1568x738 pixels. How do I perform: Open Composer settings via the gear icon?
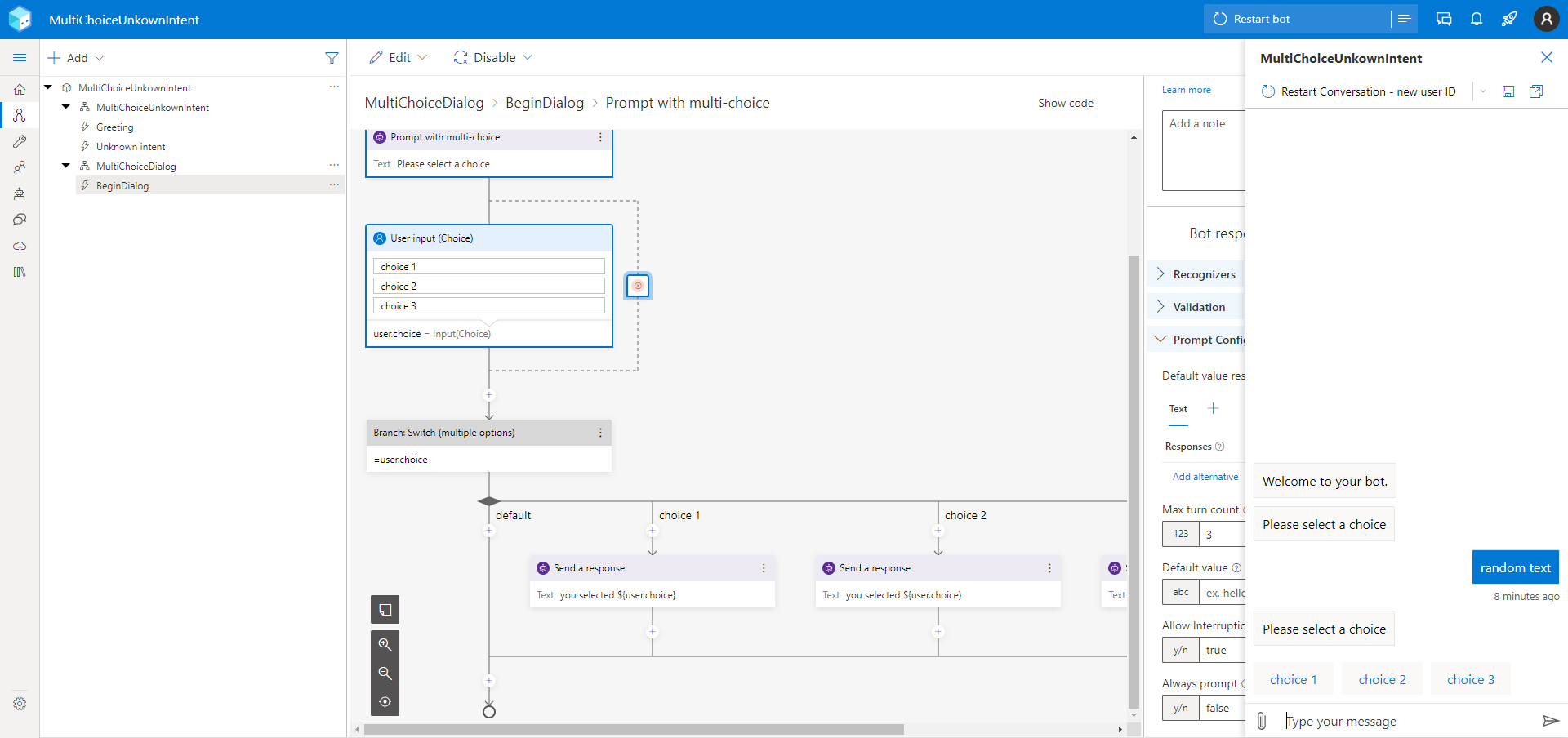[x=20, y=704]
